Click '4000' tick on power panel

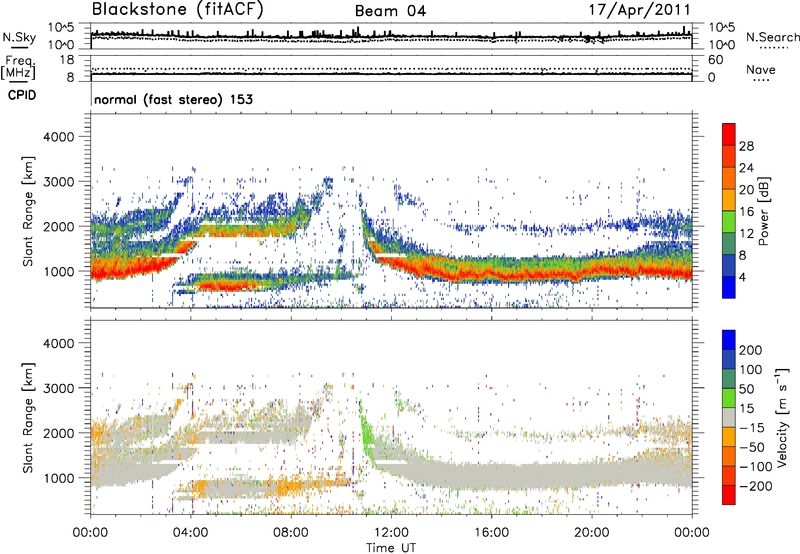(x=59, y=137)
